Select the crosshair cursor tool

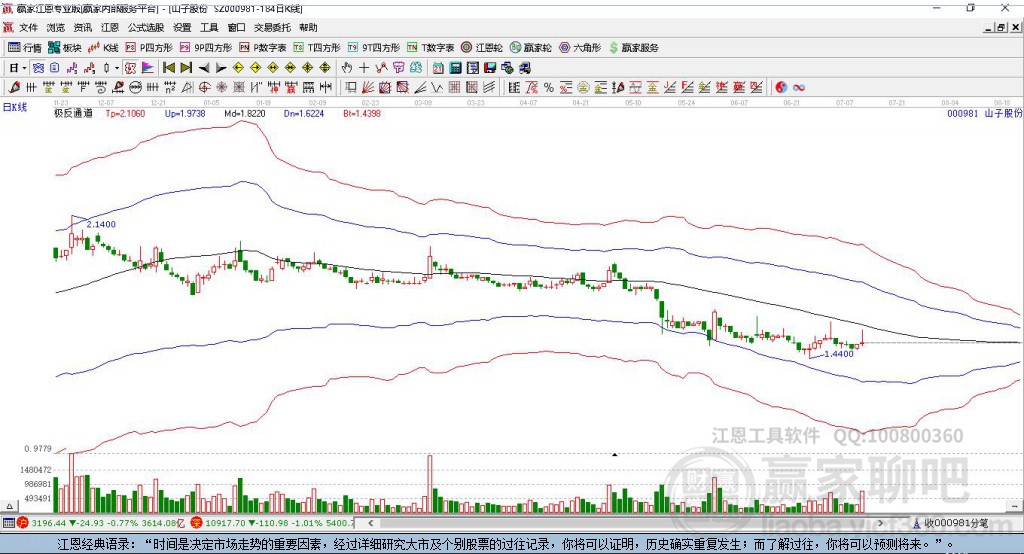click(x=364, y=68)
